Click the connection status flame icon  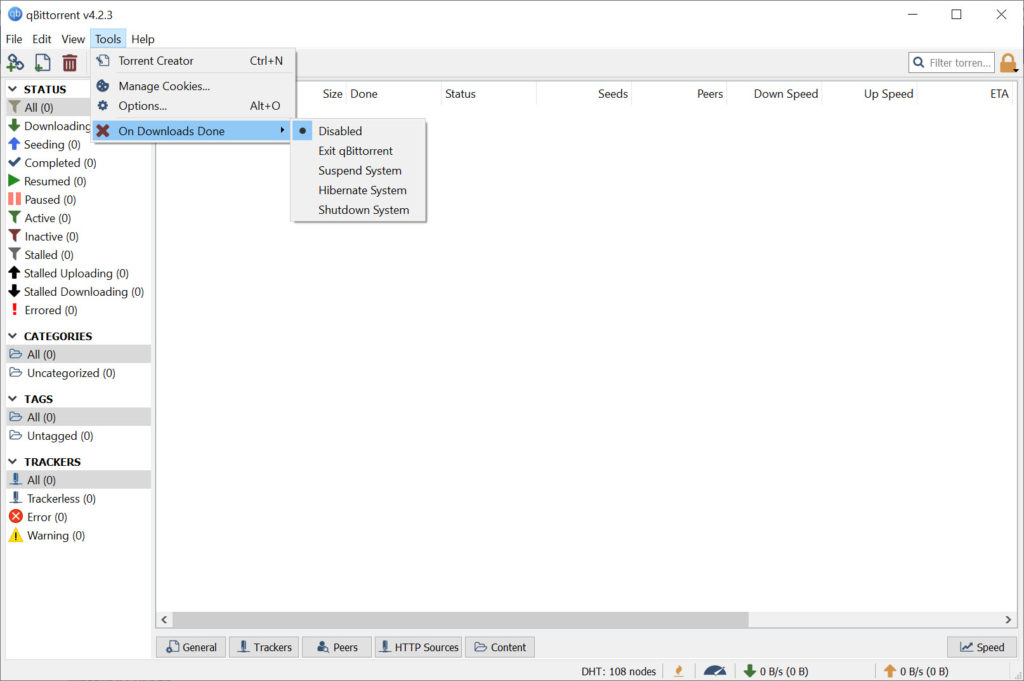pos(679,671)
